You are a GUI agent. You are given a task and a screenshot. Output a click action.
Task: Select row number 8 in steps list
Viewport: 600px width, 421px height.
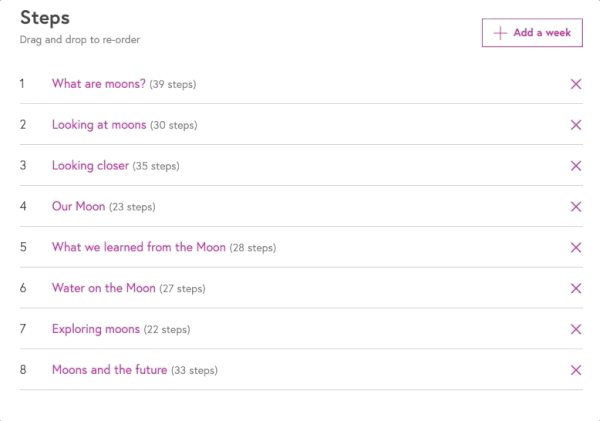pyautogui.click(x=22, y=370)
